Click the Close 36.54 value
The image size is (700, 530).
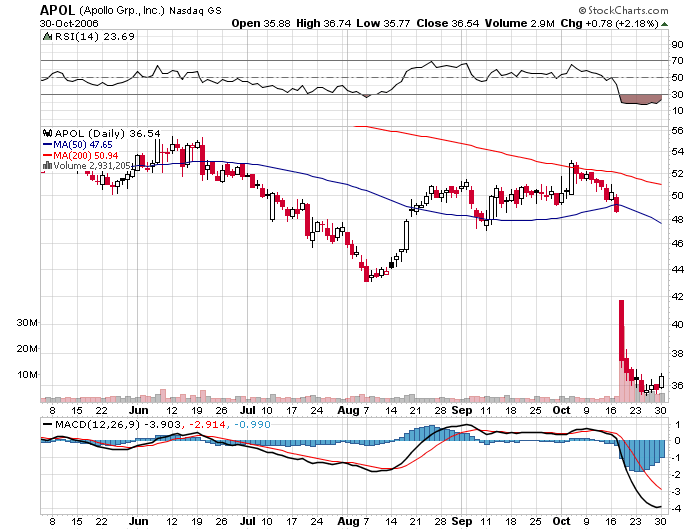click(x=448, y=23)
